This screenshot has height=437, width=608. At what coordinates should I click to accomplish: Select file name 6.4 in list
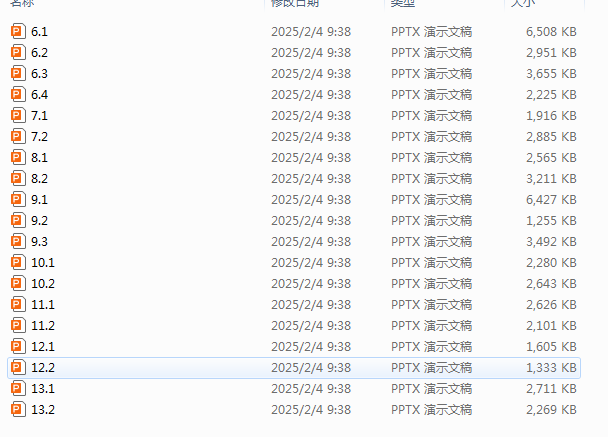(x=40, y=95)
